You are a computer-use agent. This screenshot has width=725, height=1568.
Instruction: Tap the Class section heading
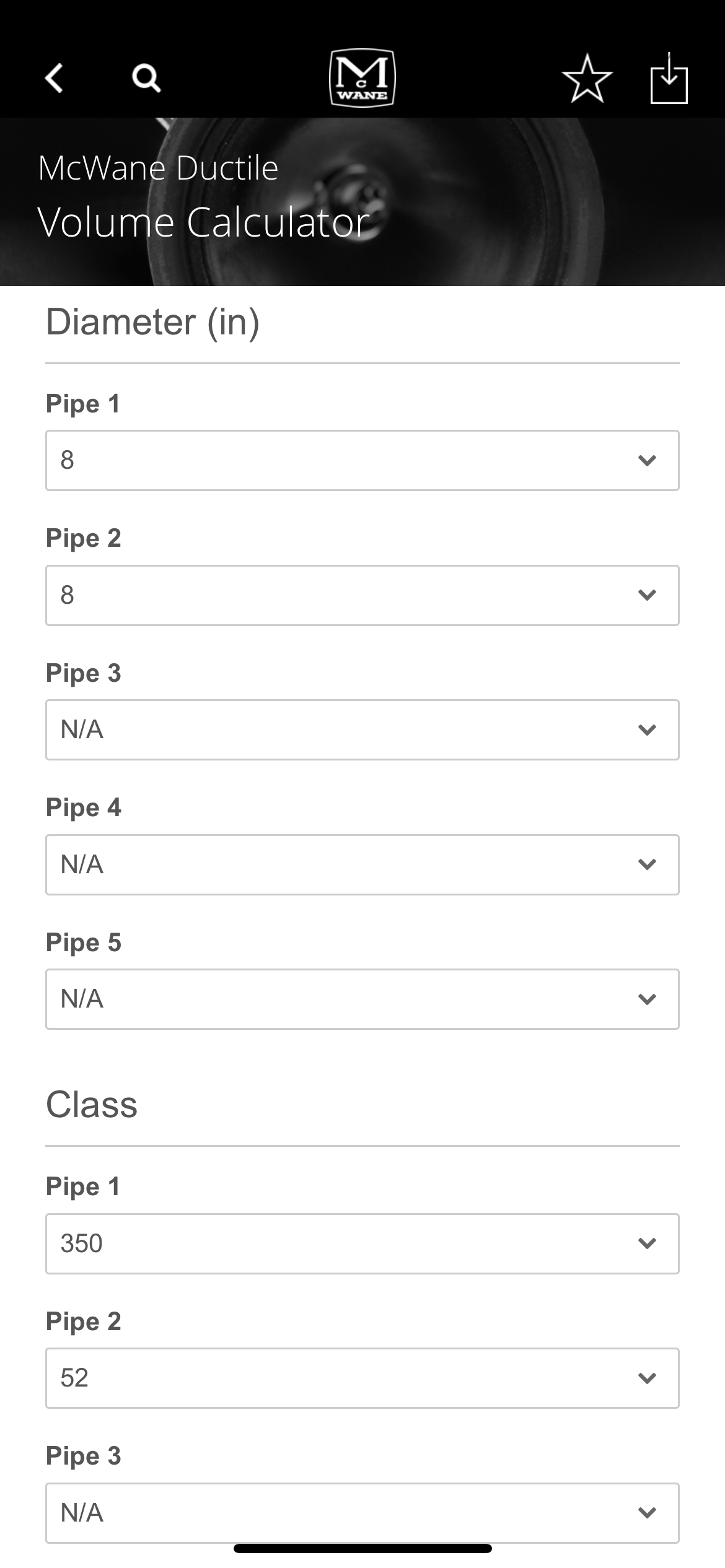(x=92, y=1105)
